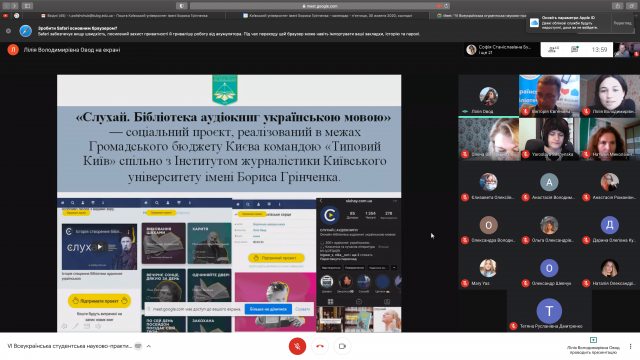Viewport: 640px width, 360px height.
Task: Switch to the mail inbox browser tab
Action: [124, 16]
